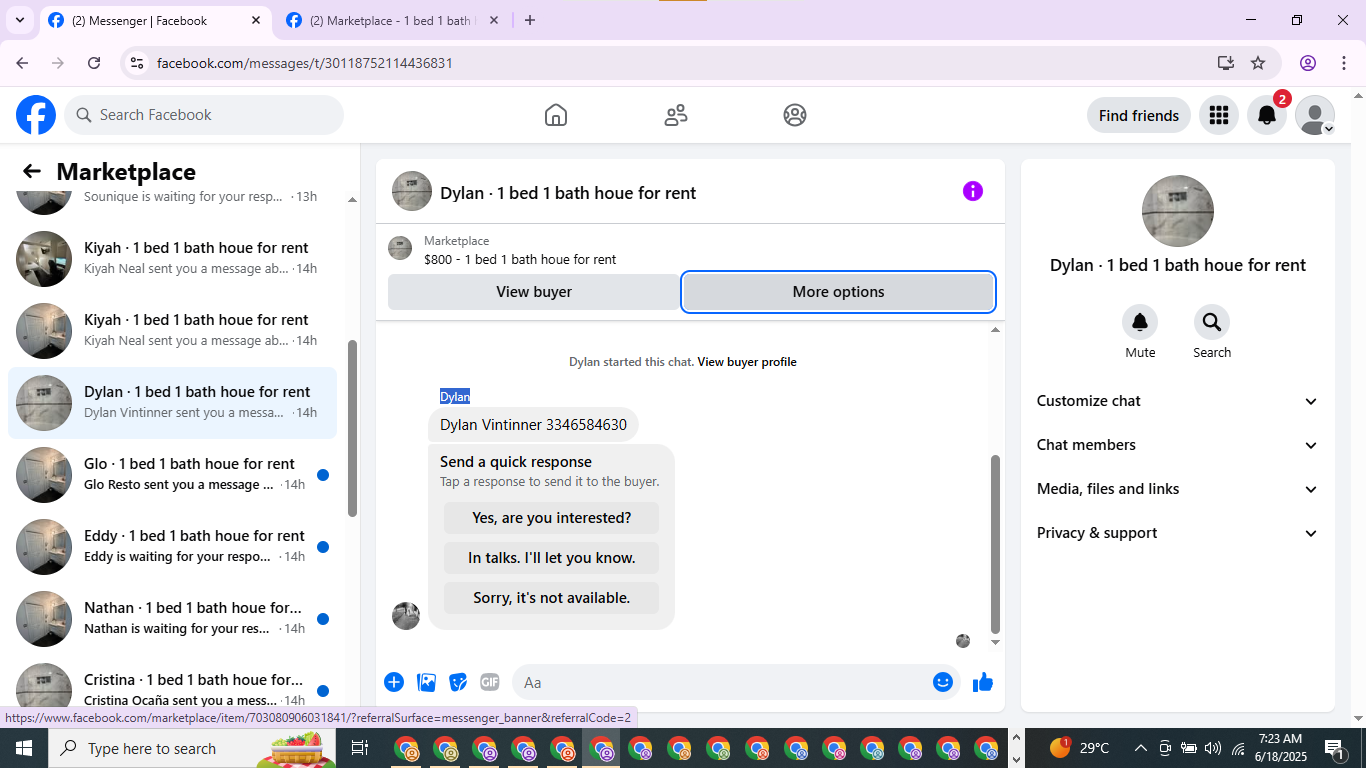This screenshot has width=1366, height=768.
Task: Open Nathan conversation in list
Action: point(172,619)
